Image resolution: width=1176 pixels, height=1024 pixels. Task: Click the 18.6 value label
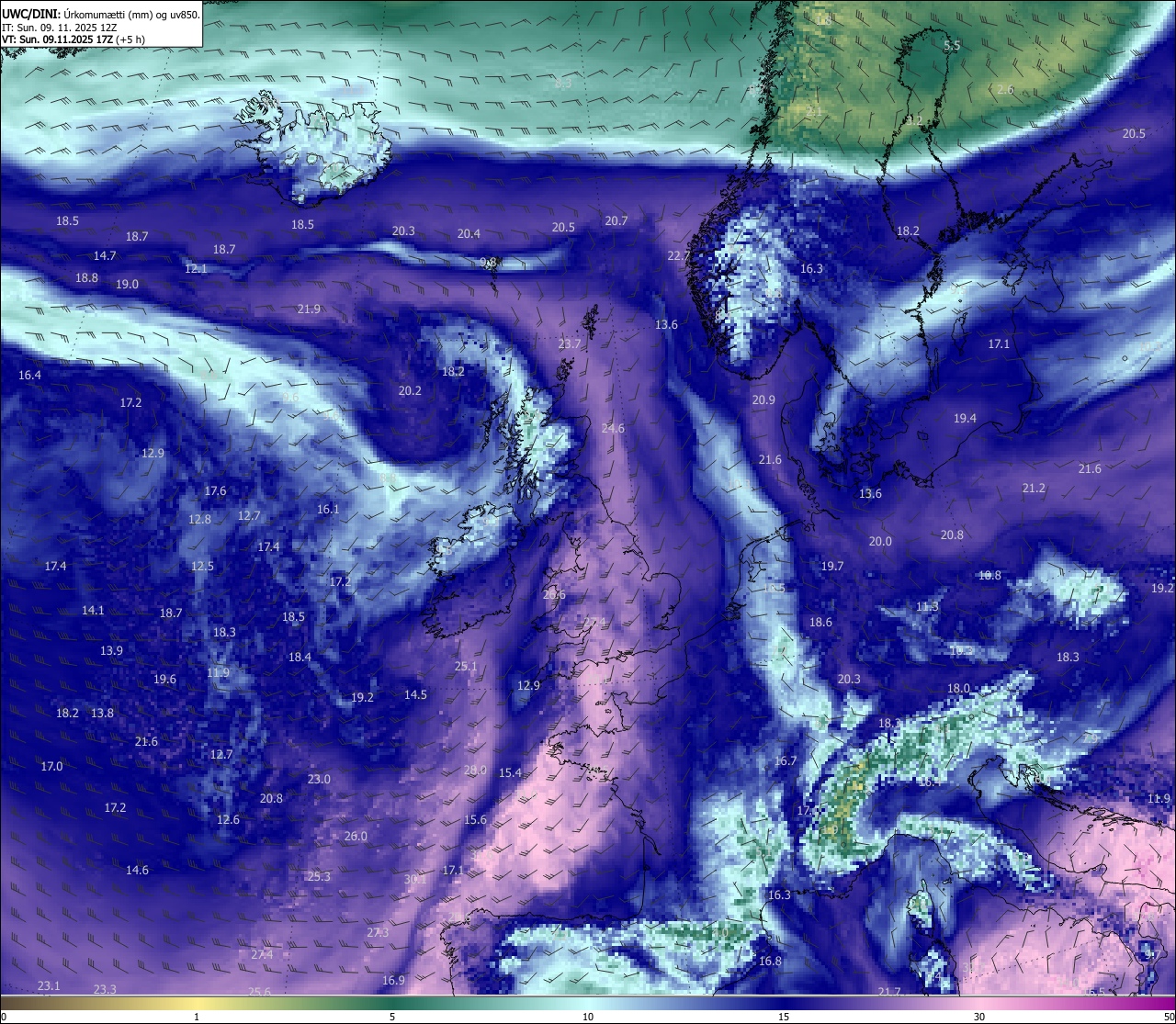coord(820,622)
